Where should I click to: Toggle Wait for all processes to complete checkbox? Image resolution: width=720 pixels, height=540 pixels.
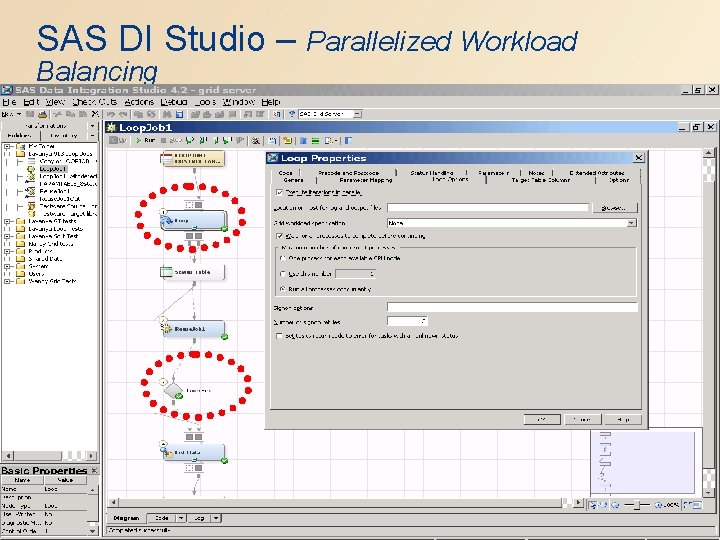point(279,236)
